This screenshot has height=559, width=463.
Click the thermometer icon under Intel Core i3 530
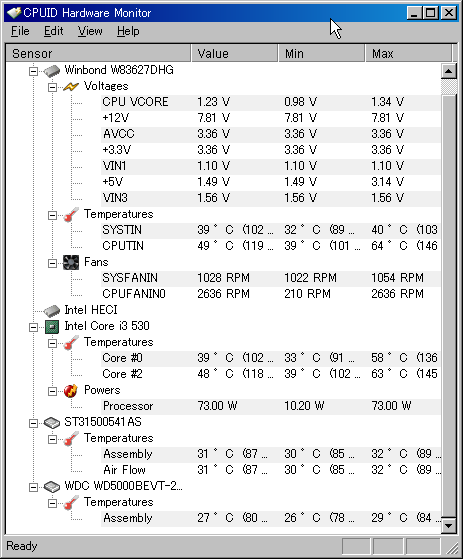coord(71,342)
